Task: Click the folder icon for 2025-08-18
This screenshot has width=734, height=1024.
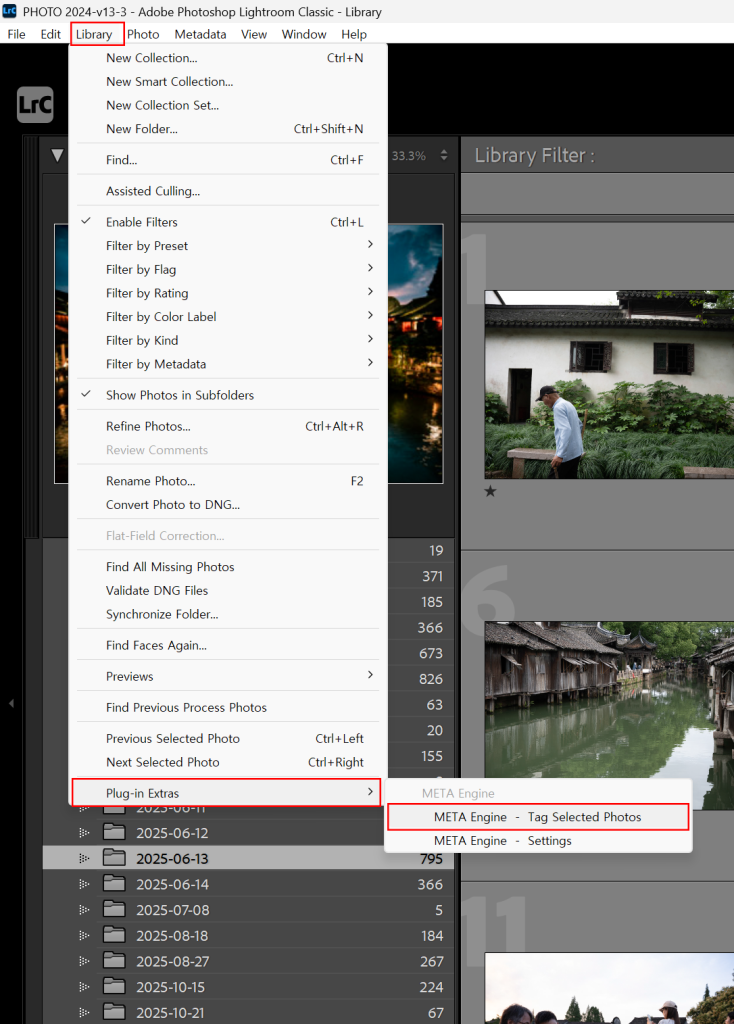Action: pyautogui.click(x=115, y=936)
